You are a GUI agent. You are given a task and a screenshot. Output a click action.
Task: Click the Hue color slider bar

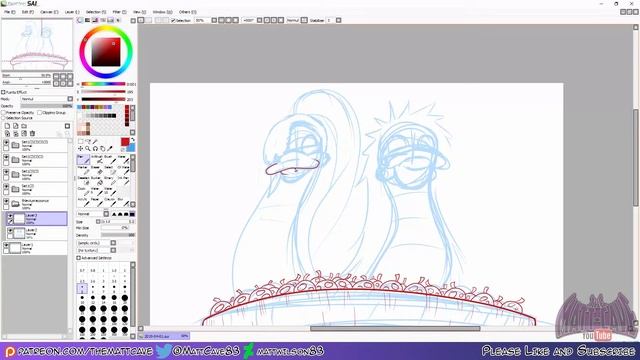point(103,84)
